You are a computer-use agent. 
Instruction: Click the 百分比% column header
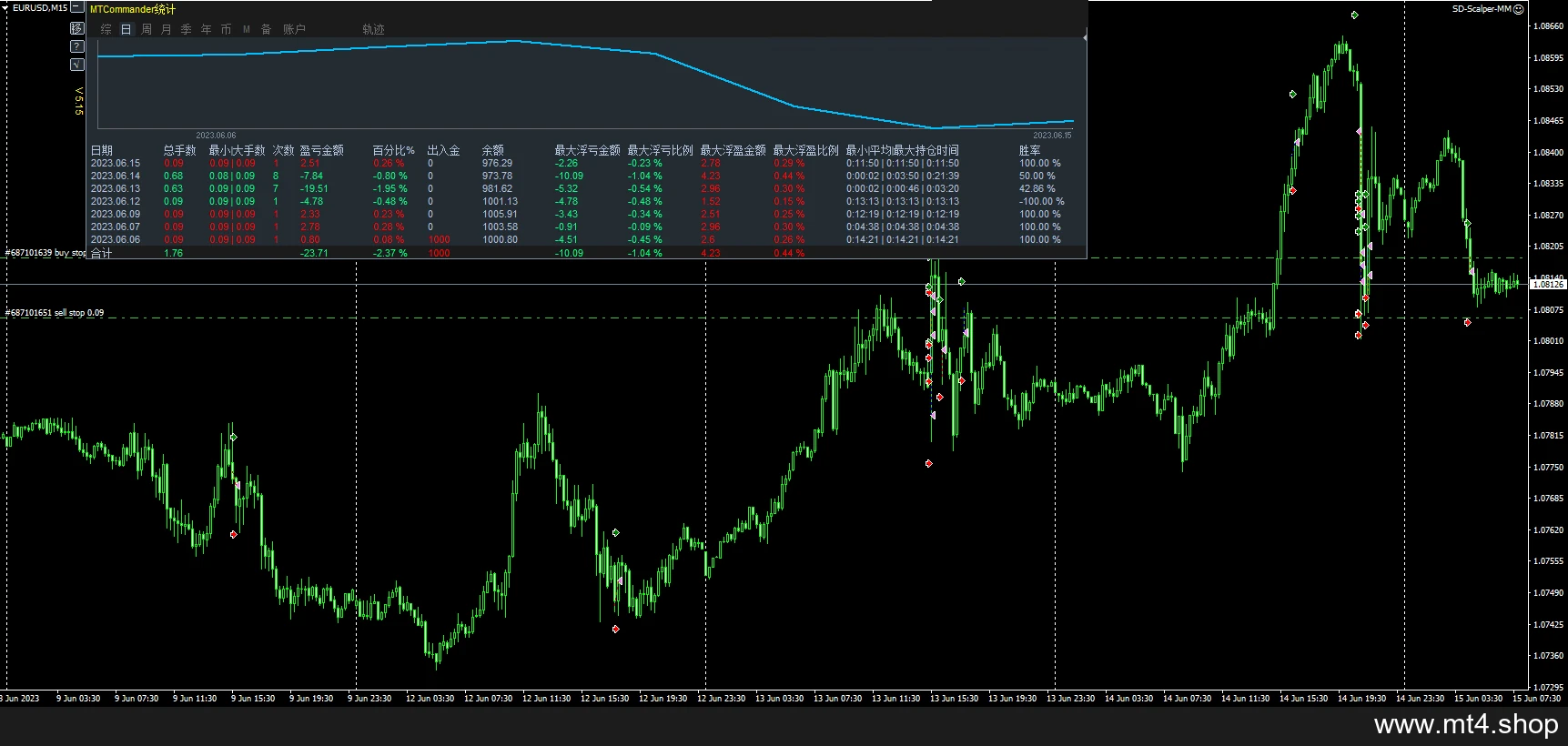tap(393, 150)
